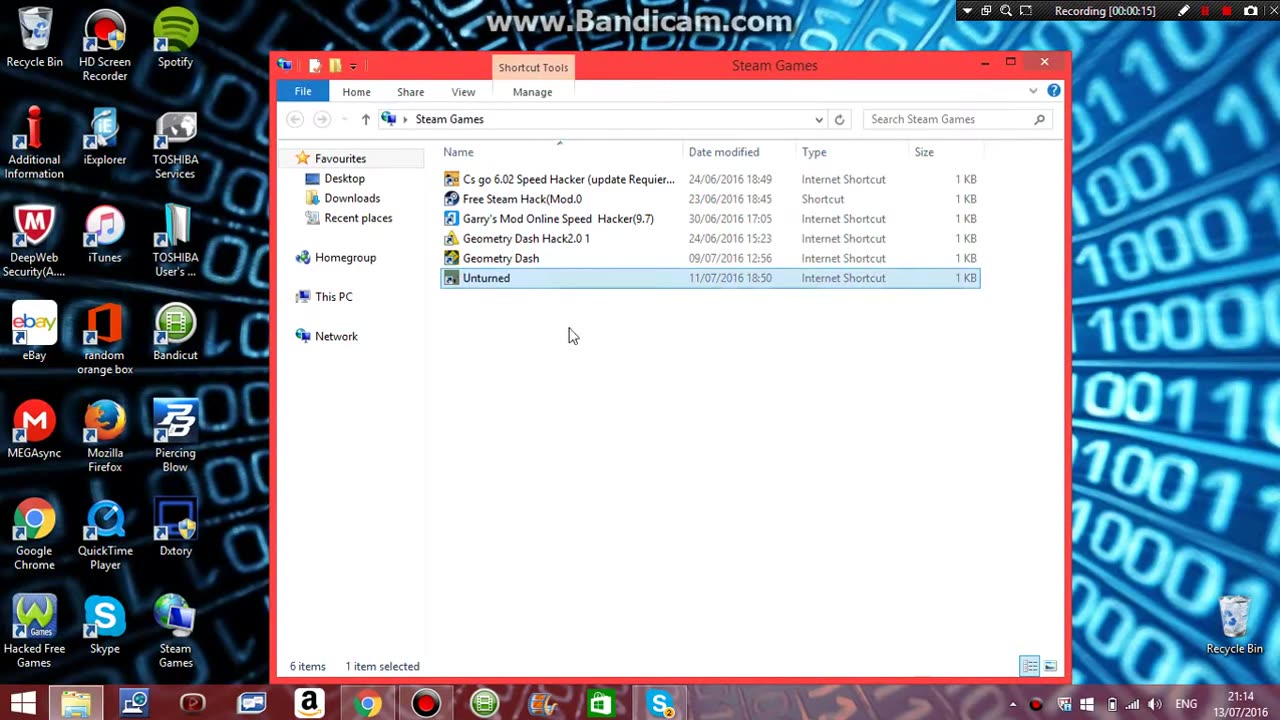Open the Share ribbon tab
The height and width of the screenshot is (720, 1280).
tap(410, 92)
